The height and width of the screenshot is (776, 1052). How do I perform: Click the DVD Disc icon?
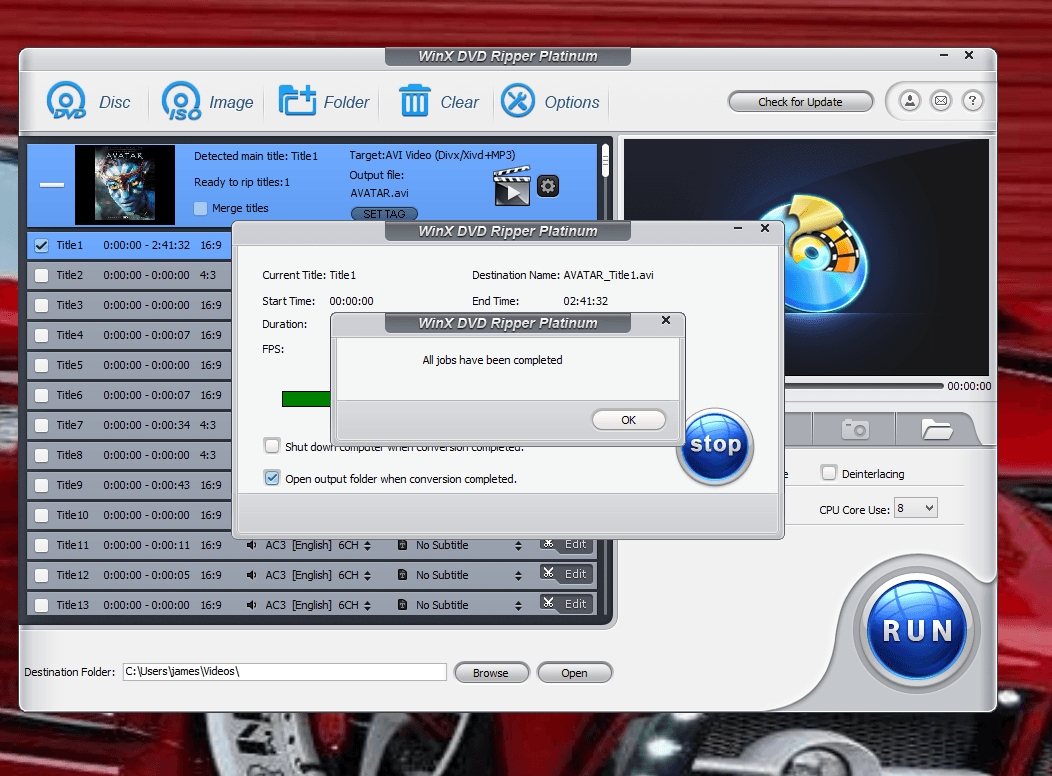(x=67, y=101)
